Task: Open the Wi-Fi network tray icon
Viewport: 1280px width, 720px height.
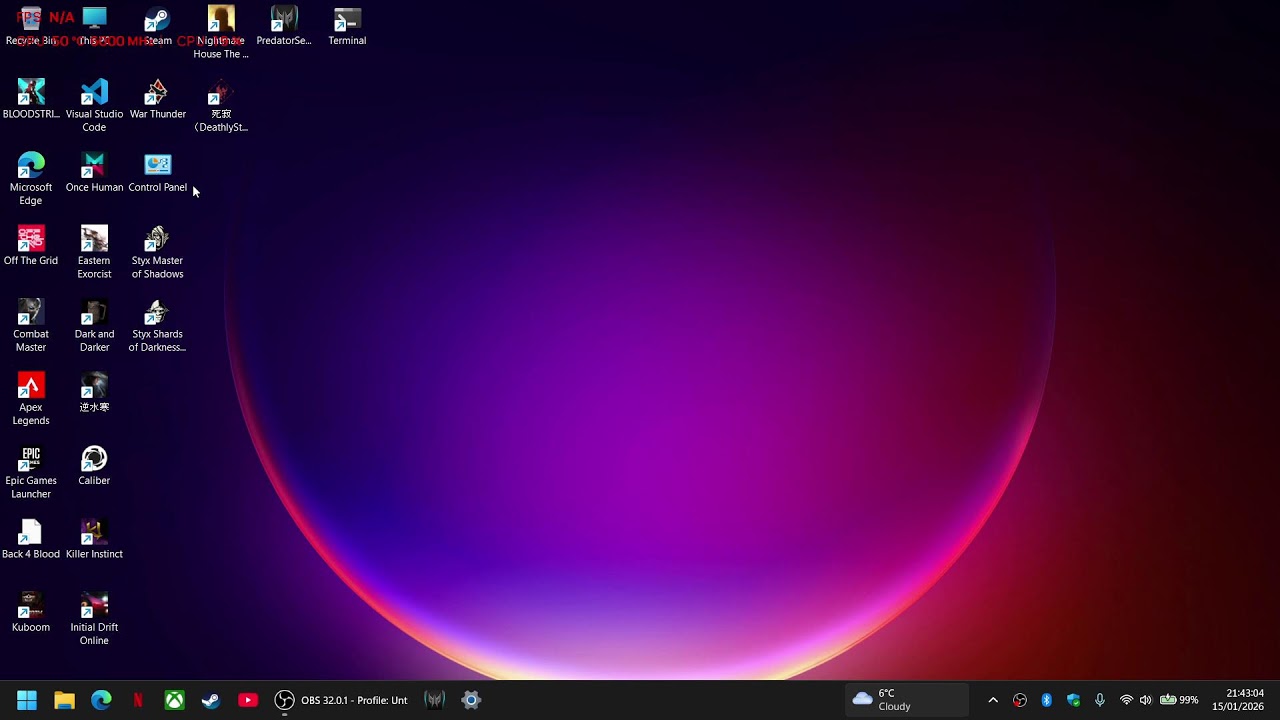Action: tap(1127, 700)
